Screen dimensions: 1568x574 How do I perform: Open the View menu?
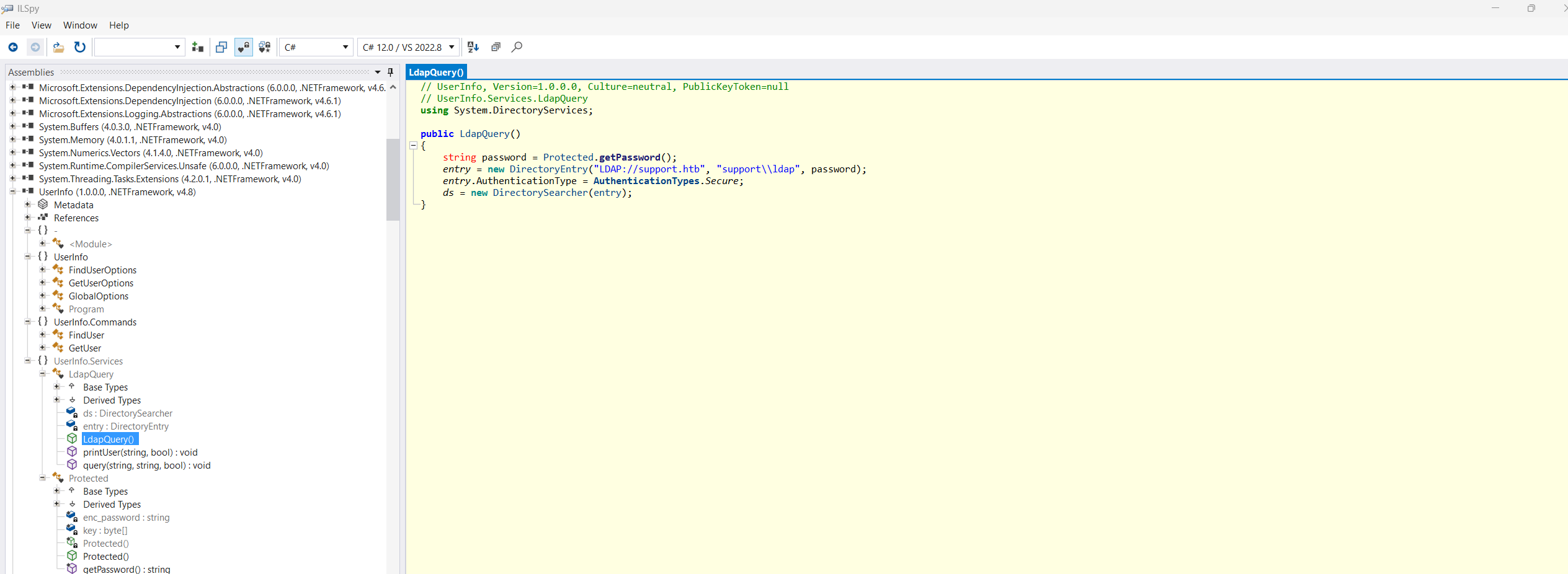(41, 25)
